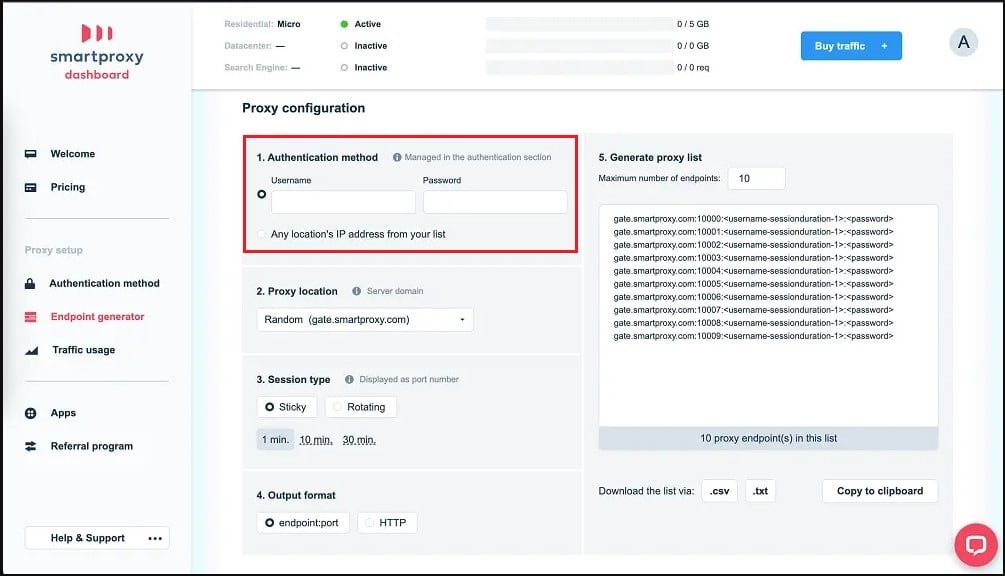Click the Buy traffic button
The height and width of the screenshot is (576, 1005).
851,46
